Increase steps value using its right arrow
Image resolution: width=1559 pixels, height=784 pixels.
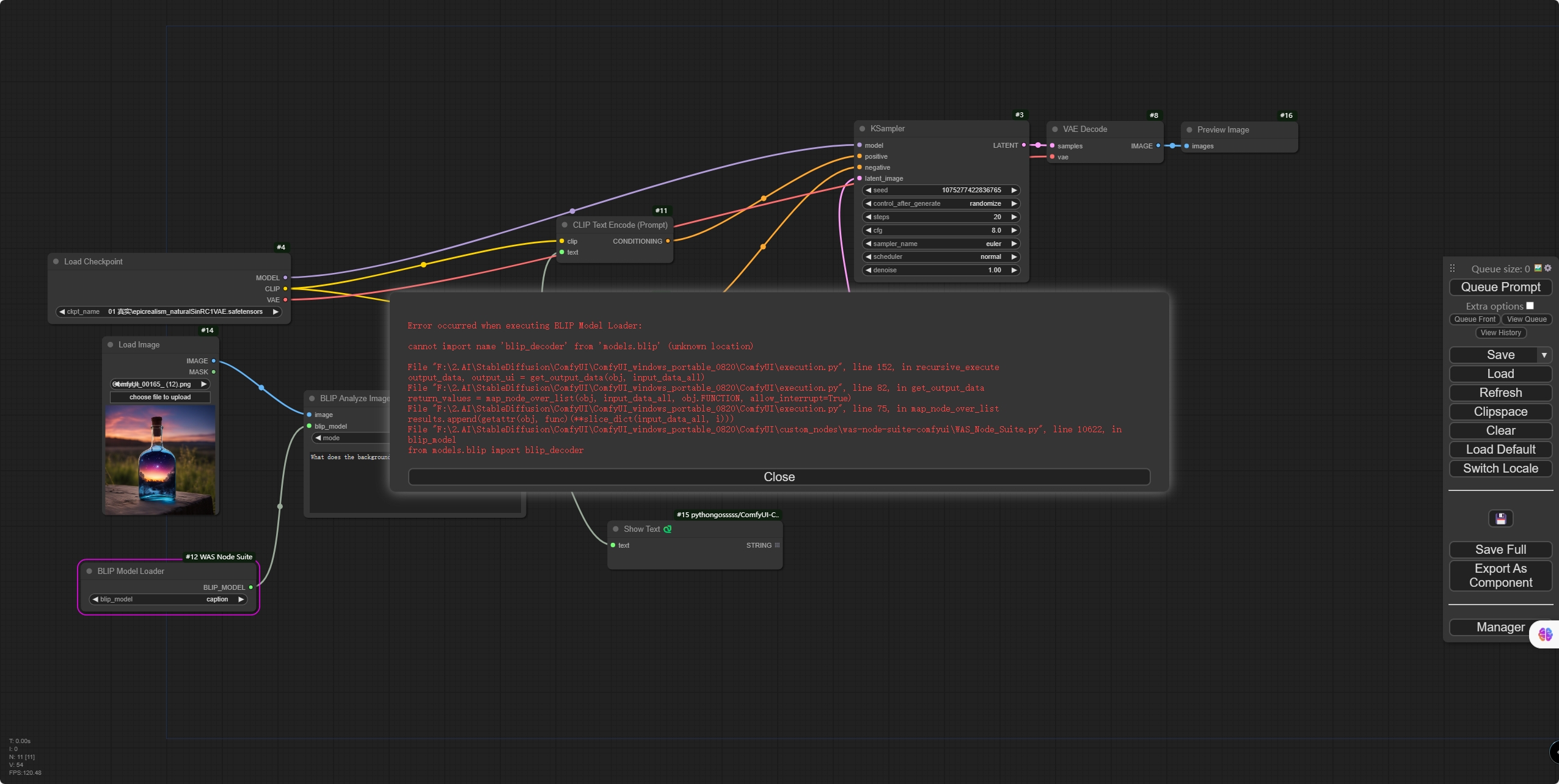pyautogui.click(x=1013, y=217)
